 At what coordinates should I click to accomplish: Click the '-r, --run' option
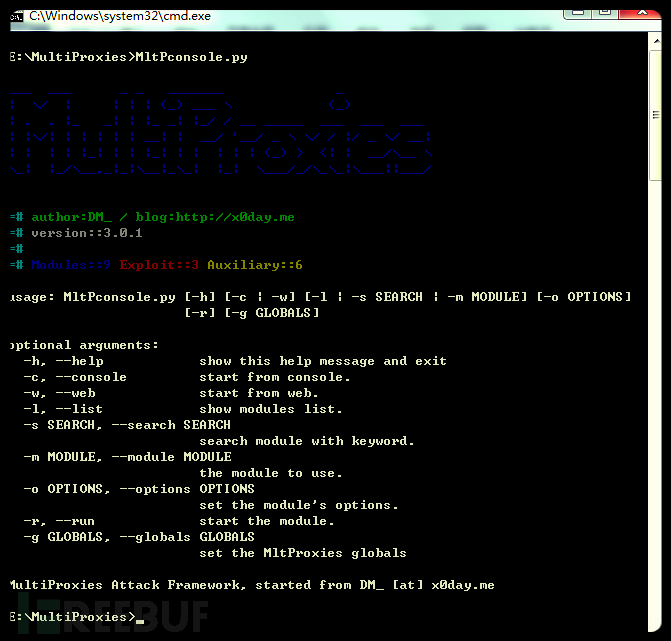coord(59,521)
